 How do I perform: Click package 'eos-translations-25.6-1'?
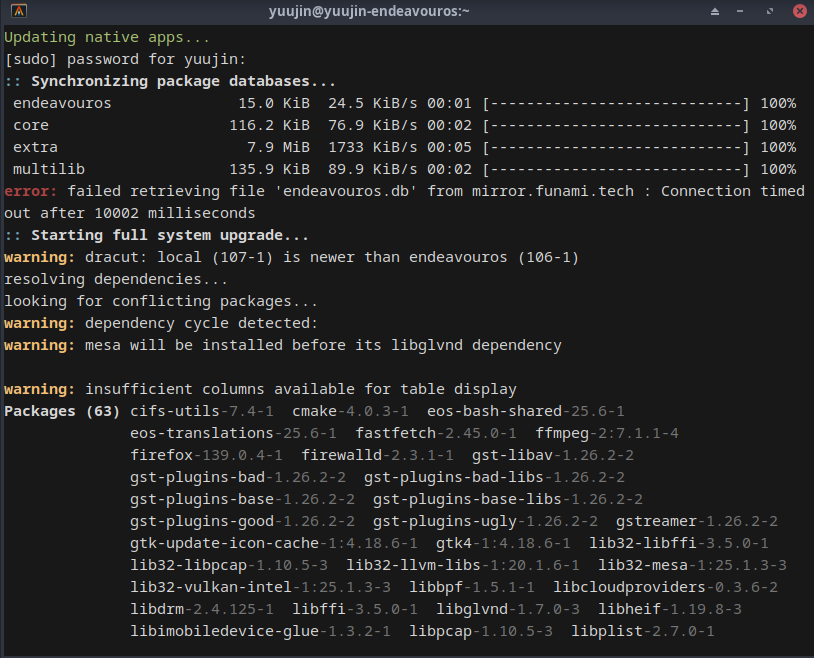coord(233,433)
